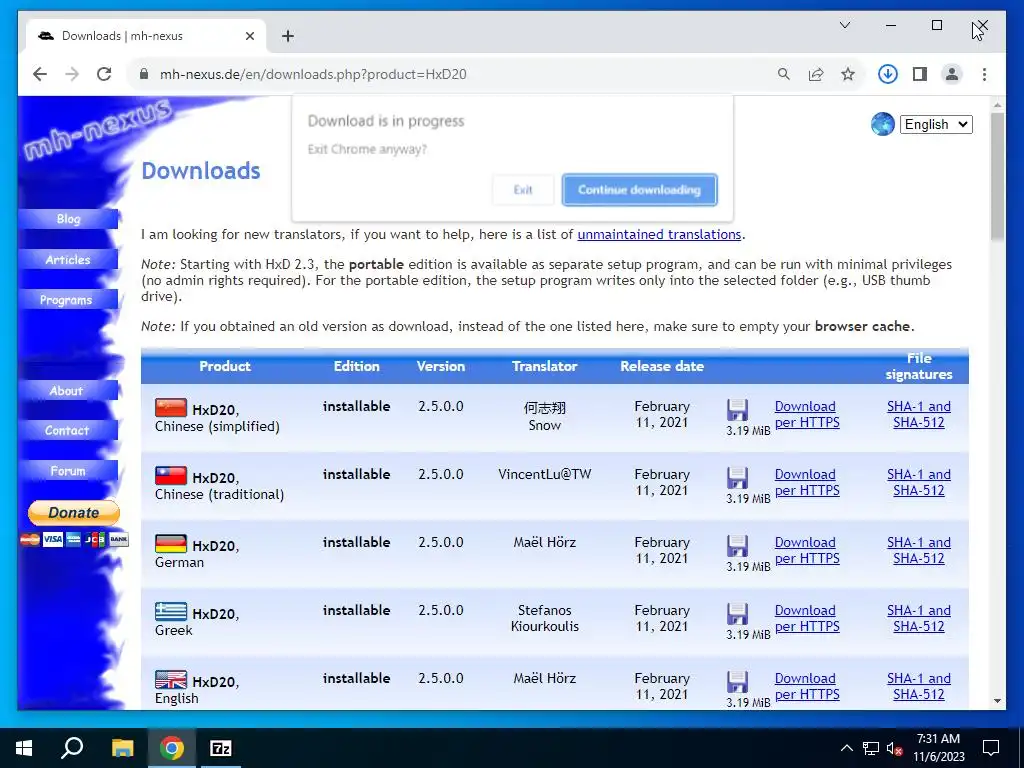
Task: Click the mh-nexus logo
Action: (x=98, y=129)
